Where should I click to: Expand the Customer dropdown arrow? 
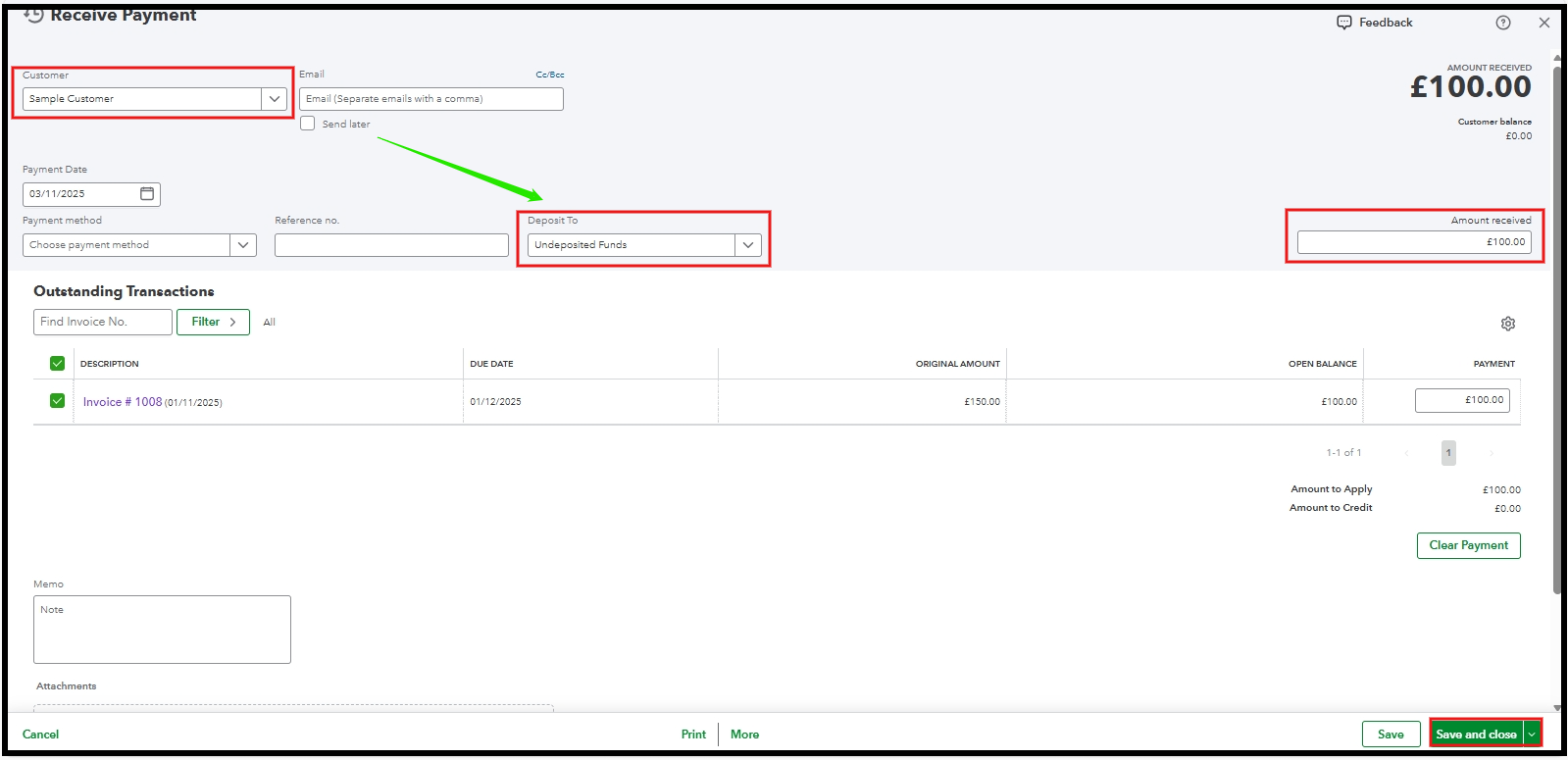tap(275, 99)
